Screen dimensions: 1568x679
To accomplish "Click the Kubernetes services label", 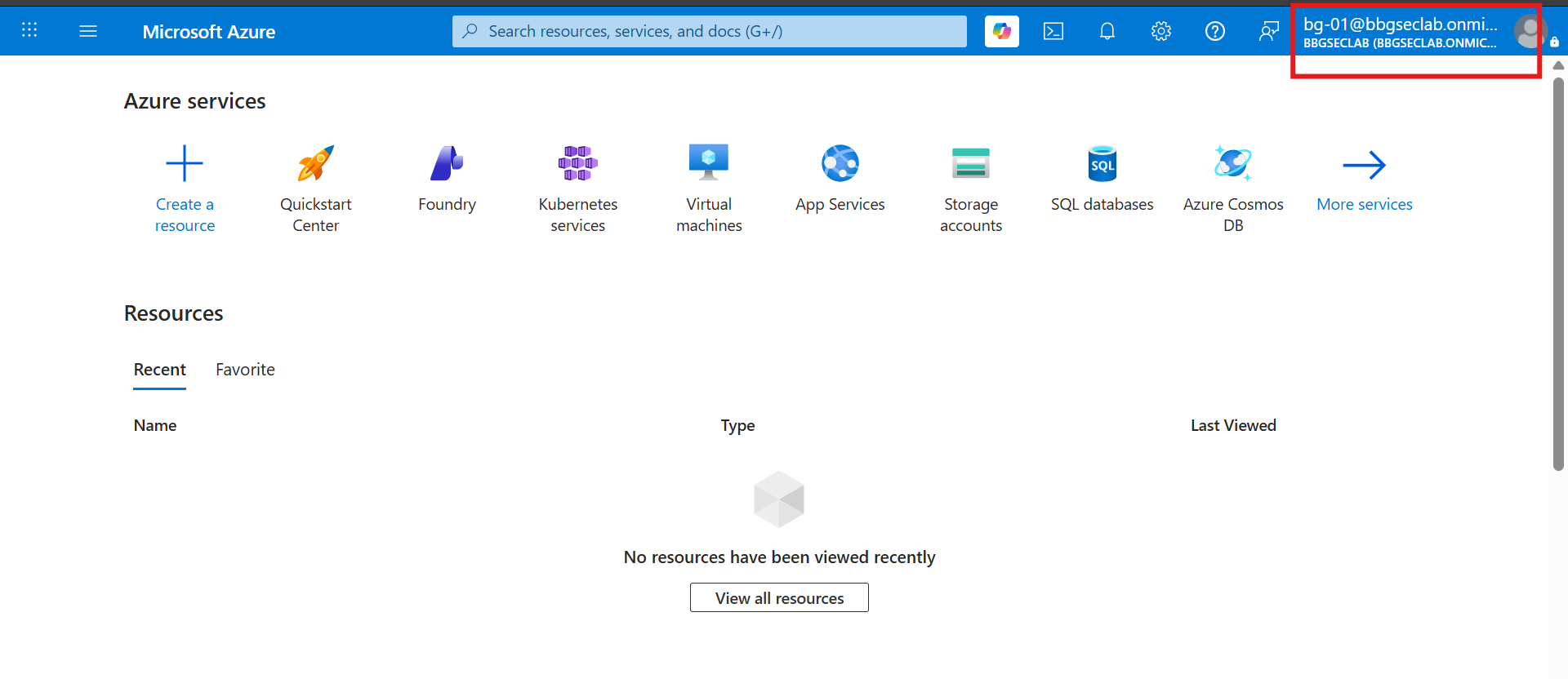I will [x=578, y=215].
